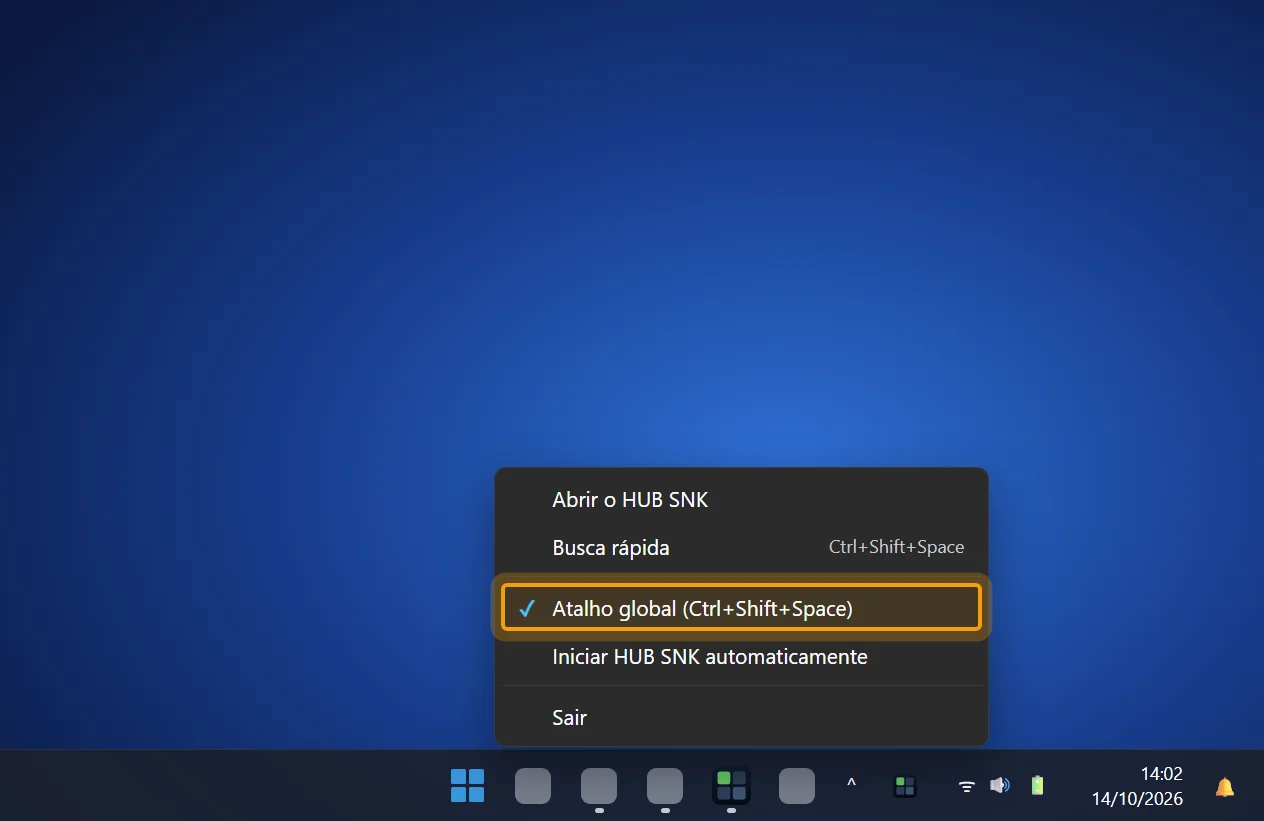Viewport: 1264px width, 821px height.
Task: Click the HUB SNK app icon beside Start
Action: click(x=731, y=786)
